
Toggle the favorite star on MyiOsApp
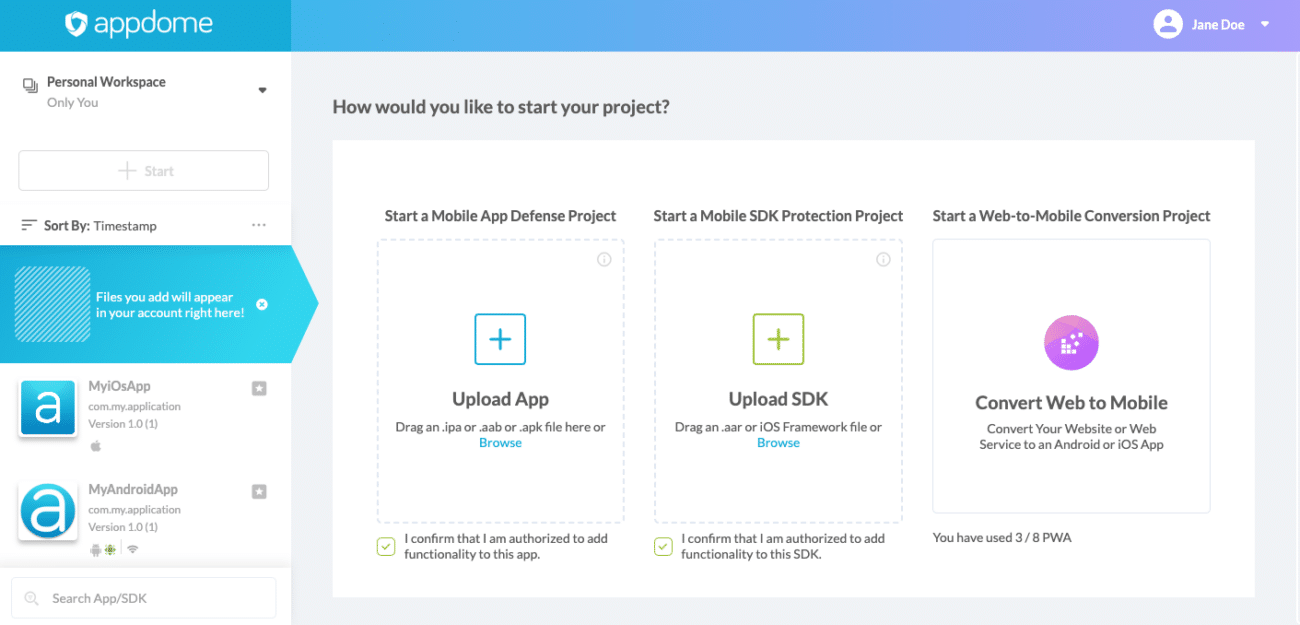click(258, 388)
